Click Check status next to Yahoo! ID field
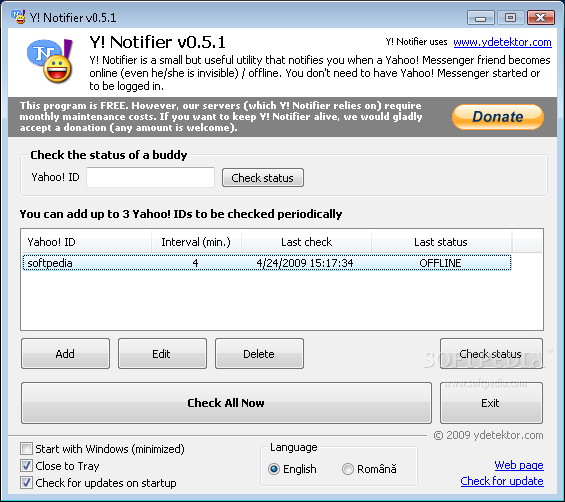 pyautogui.click(x=263, y=178)
